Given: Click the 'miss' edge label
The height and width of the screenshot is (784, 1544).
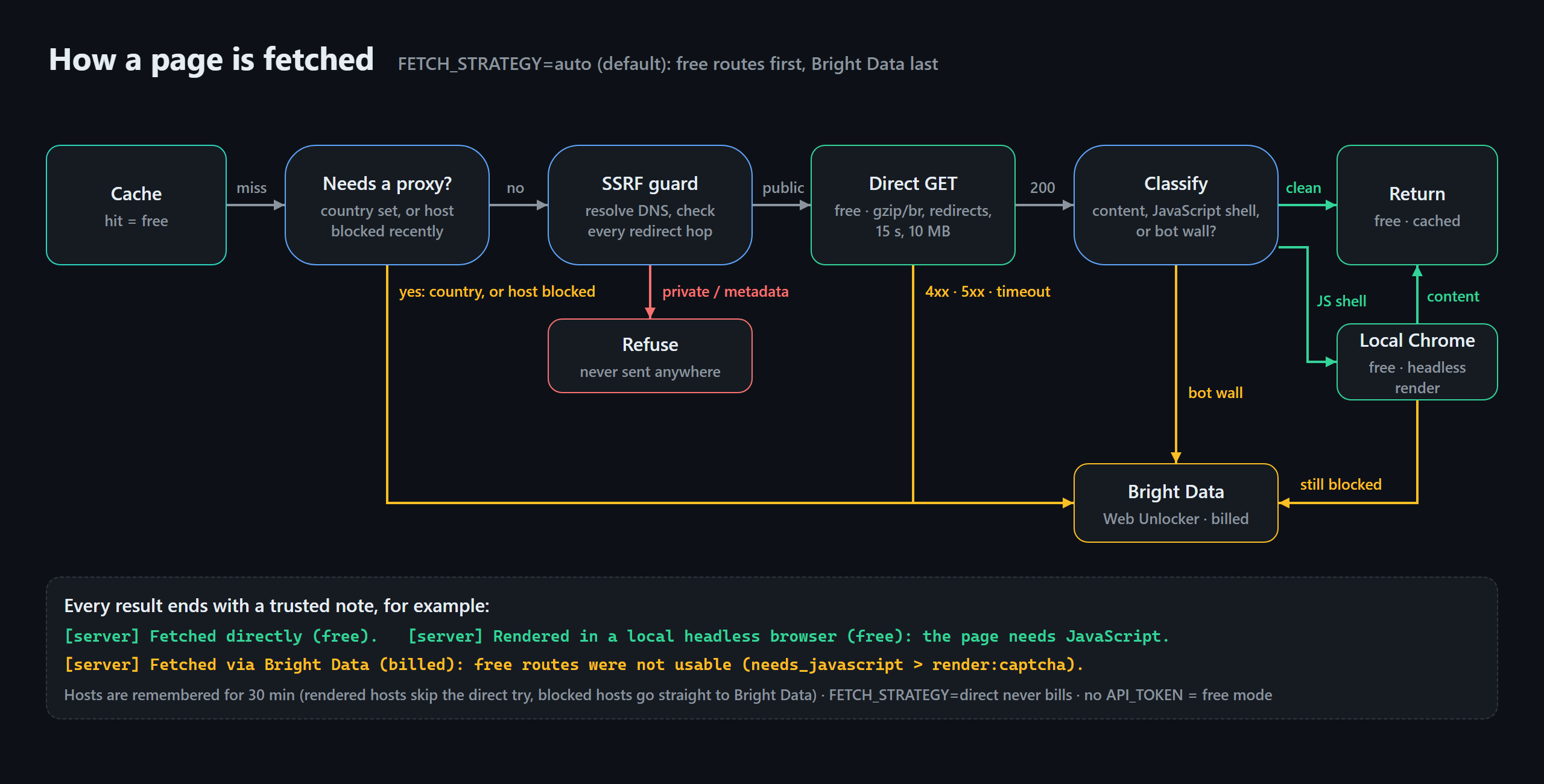Looking at the screenshot, I should click(x=252, y=188).
